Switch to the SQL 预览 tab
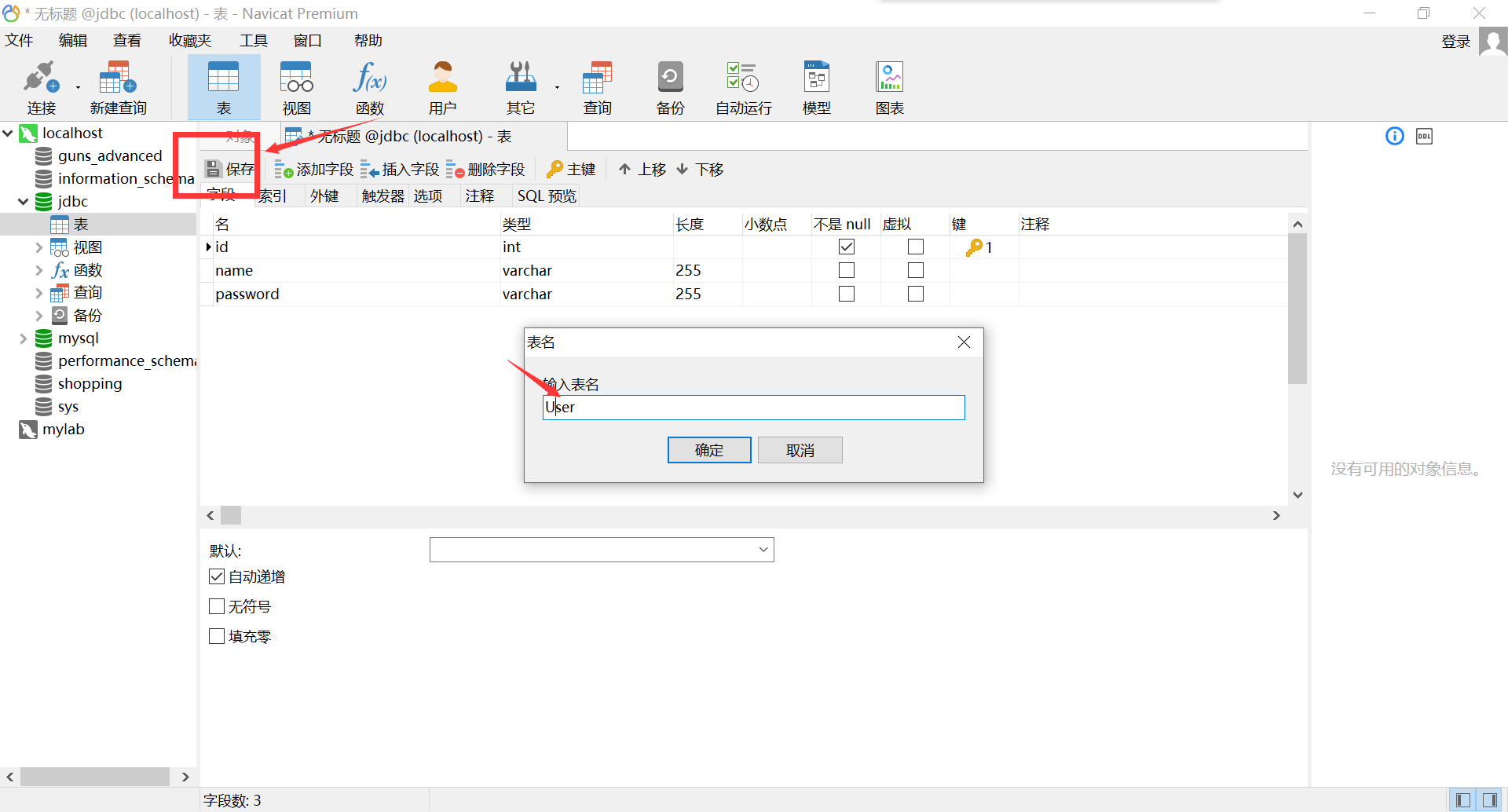This screenshot has height=812, width=1508. [546, 196]
